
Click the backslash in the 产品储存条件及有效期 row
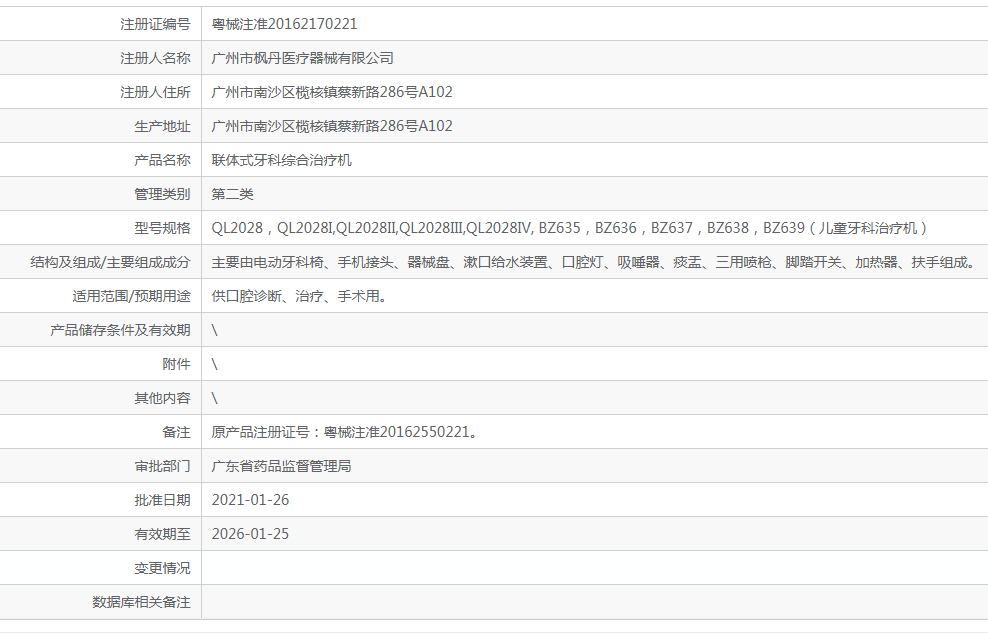pos(214,330)
